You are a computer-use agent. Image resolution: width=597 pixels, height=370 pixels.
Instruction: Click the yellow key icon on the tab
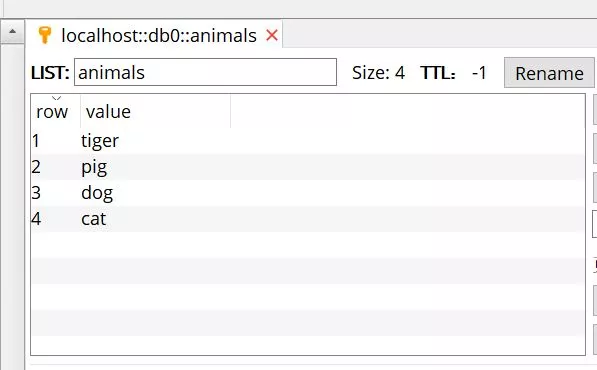click(45, 35)
